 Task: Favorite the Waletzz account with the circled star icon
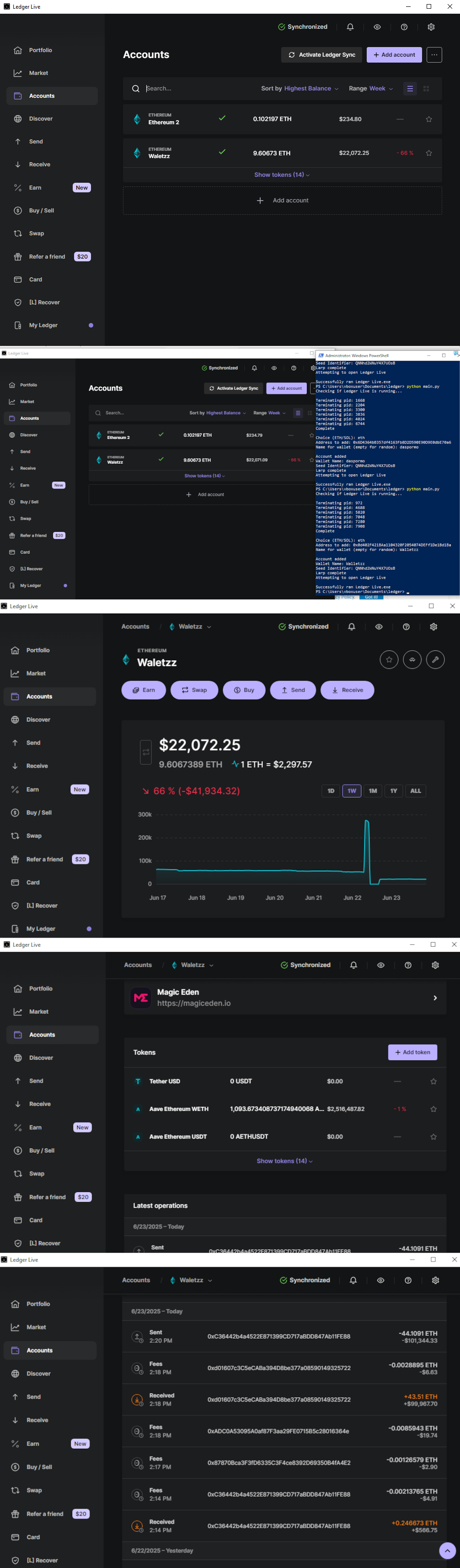[x=389, y=660]
